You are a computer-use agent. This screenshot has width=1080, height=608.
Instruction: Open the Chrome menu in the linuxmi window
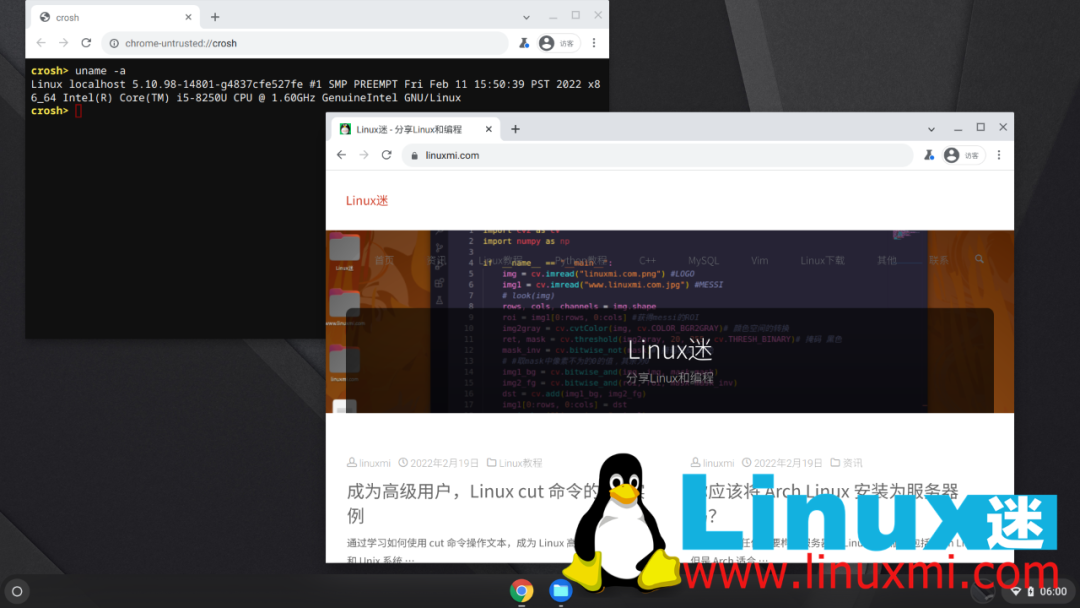click(998, 155)
